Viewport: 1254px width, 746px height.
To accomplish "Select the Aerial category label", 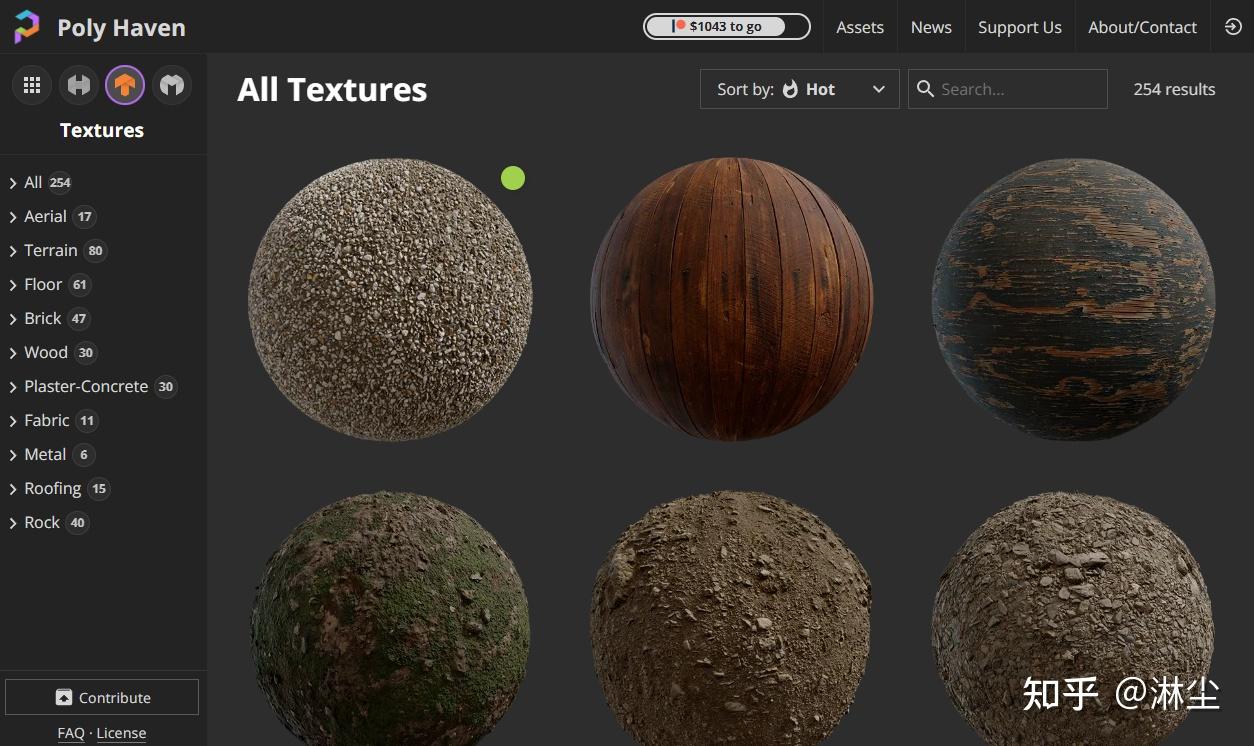I will [x=45, y=216].
